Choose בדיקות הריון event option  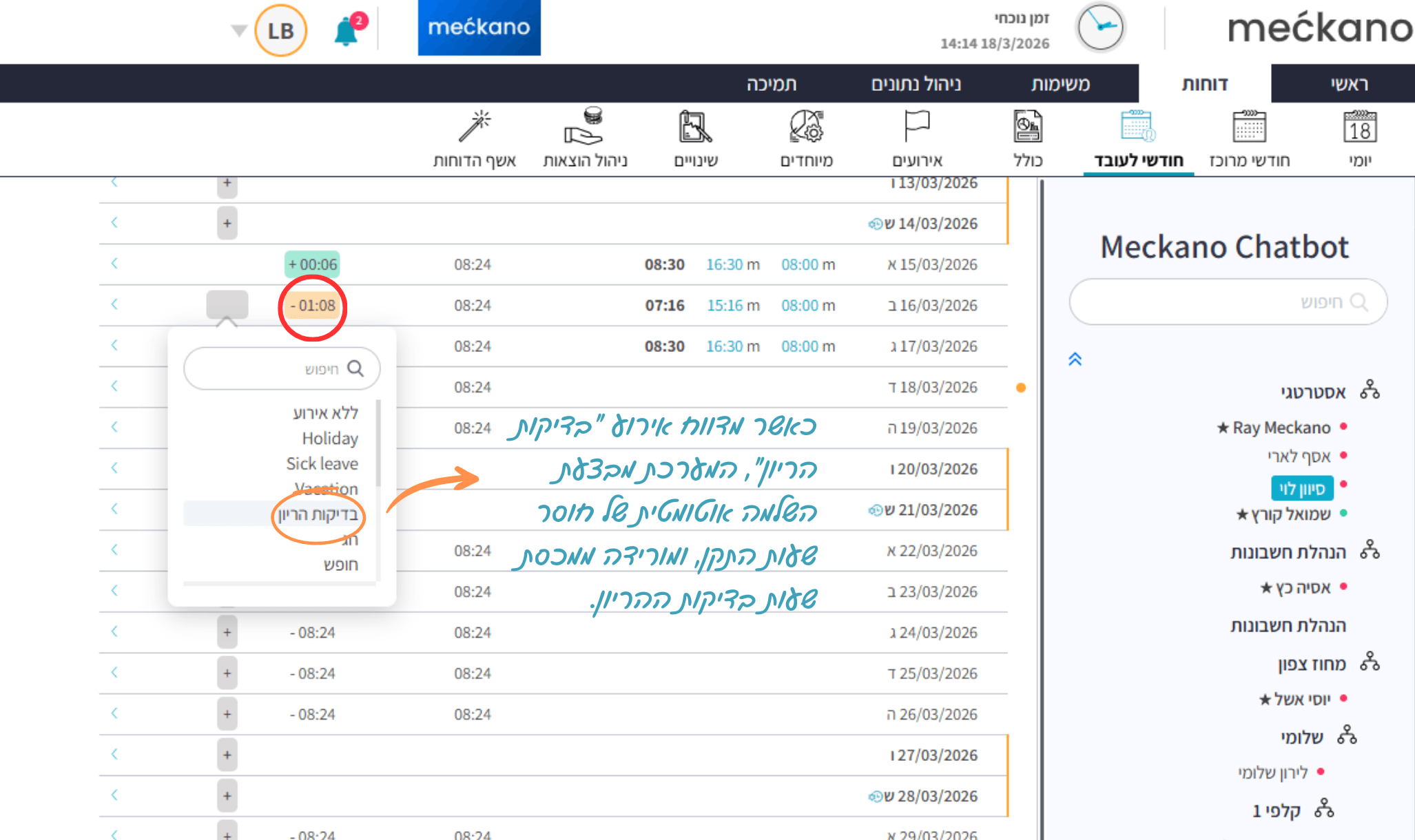(x=318, y=514)
